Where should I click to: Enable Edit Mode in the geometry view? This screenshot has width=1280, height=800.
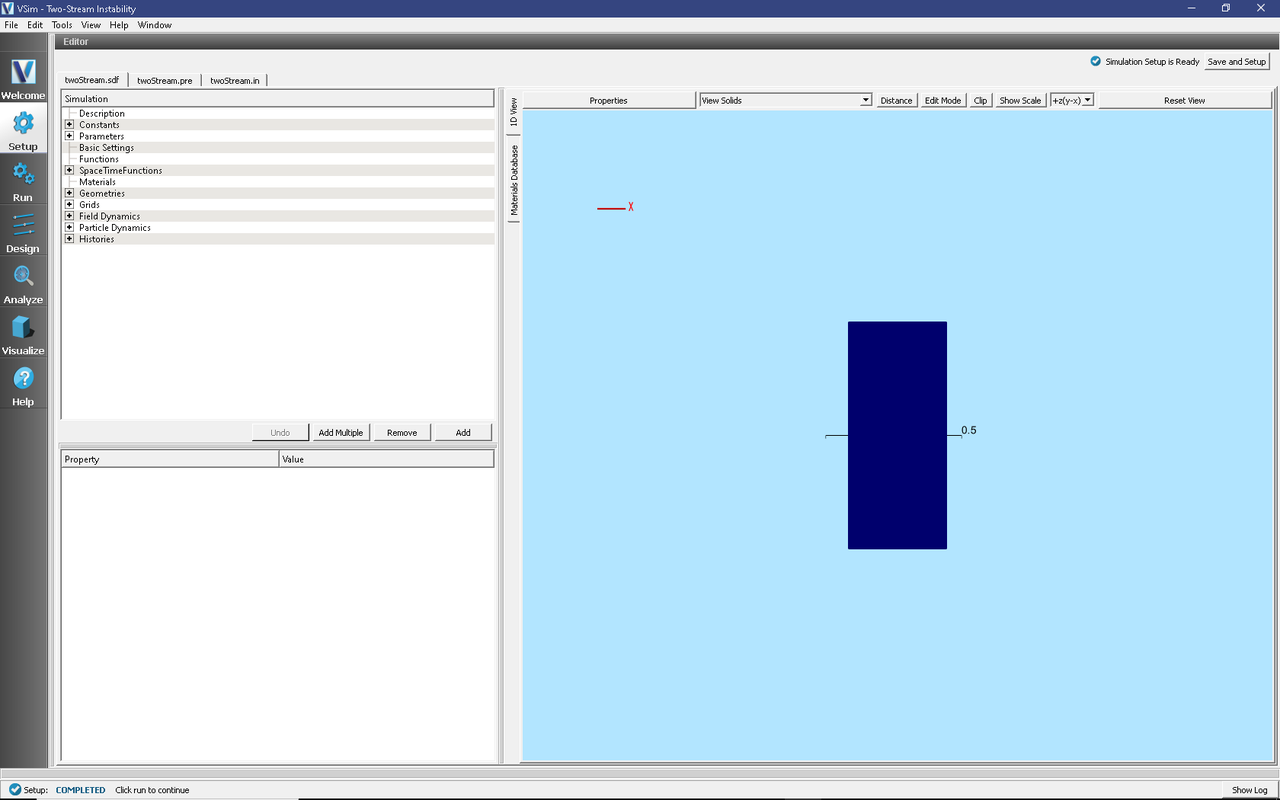pos(942,99)
